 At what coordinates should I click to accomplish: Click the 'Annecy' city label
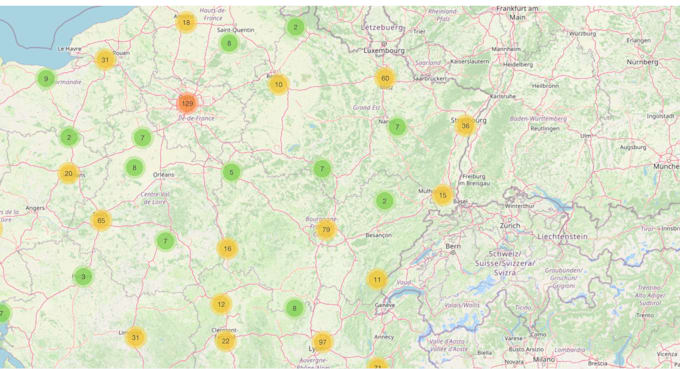384,337
